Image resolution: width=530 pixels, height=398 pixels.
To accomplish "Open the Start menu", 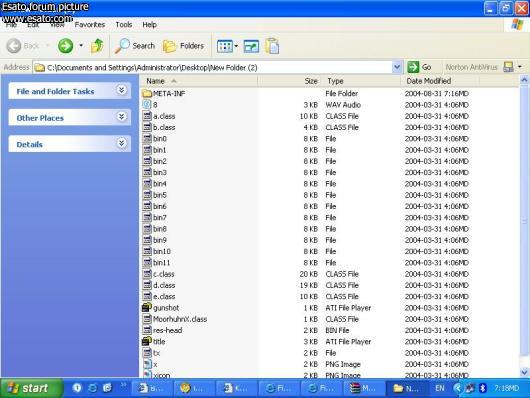I will point(32,388).
